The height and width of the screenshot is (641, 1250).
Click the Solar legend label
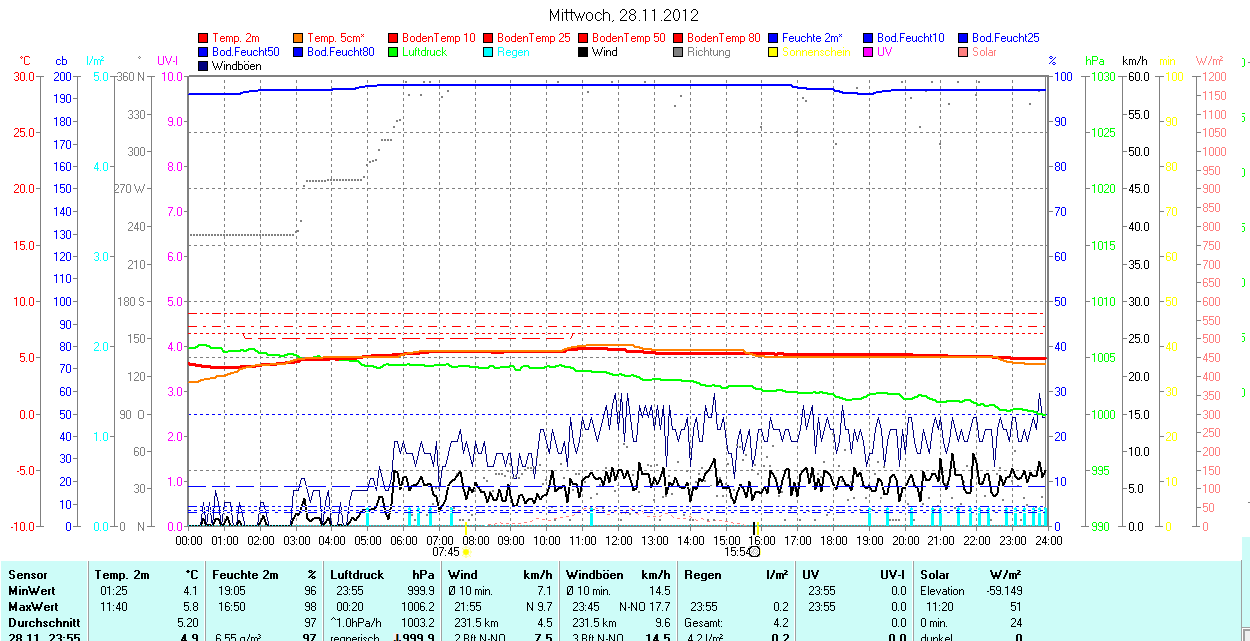(x=984, y=52)
